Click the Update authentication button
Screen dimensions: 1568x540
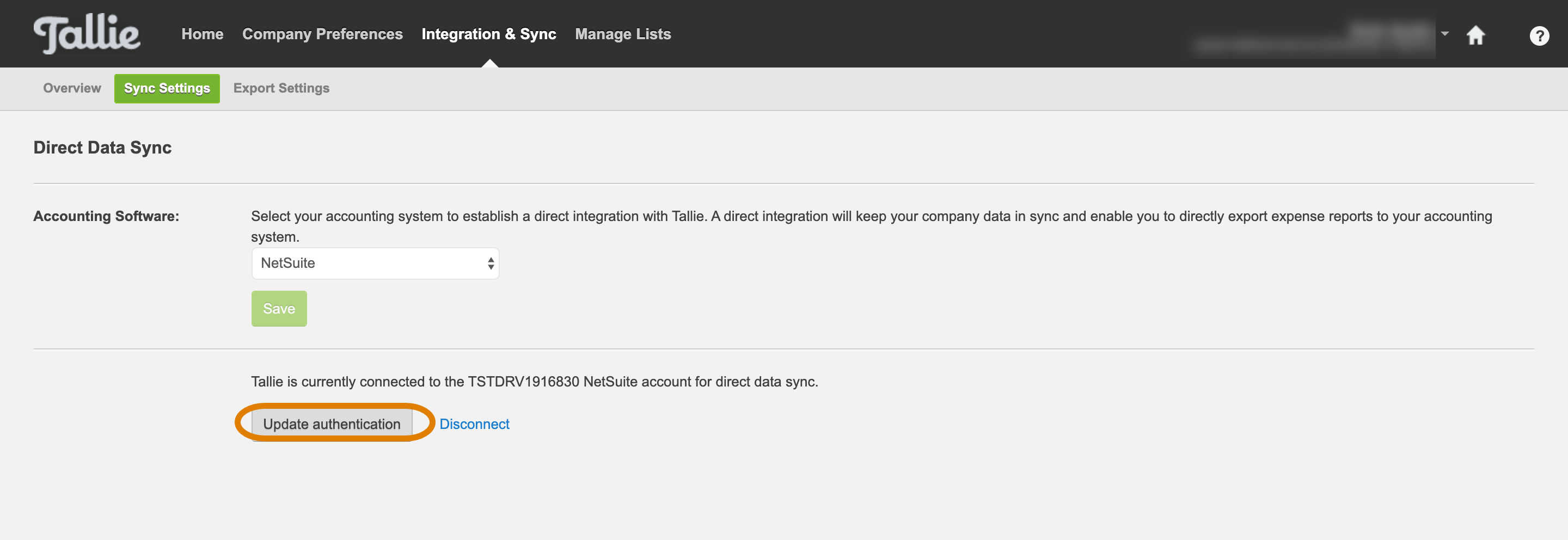332,425
